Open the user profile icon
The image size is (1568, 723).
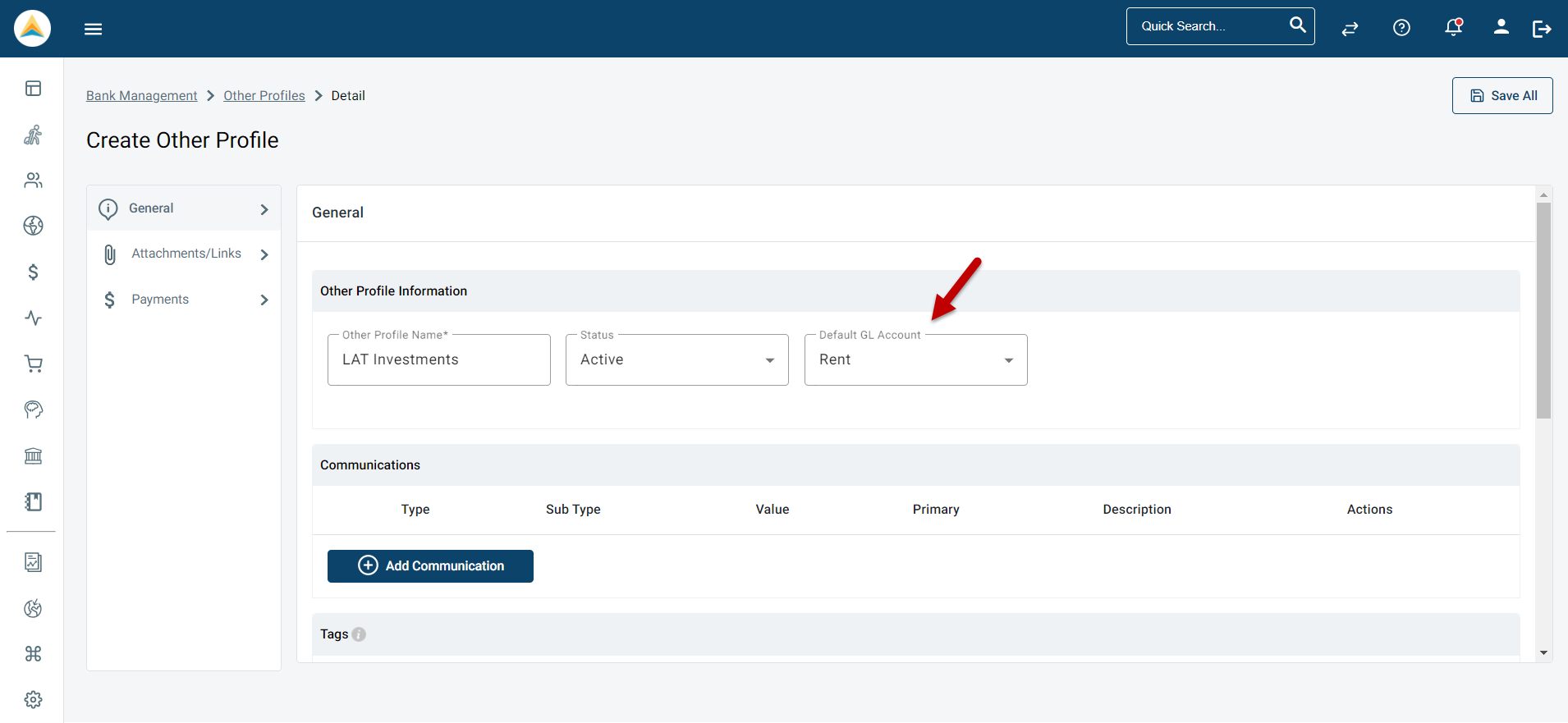click(x=1502, y=27)
